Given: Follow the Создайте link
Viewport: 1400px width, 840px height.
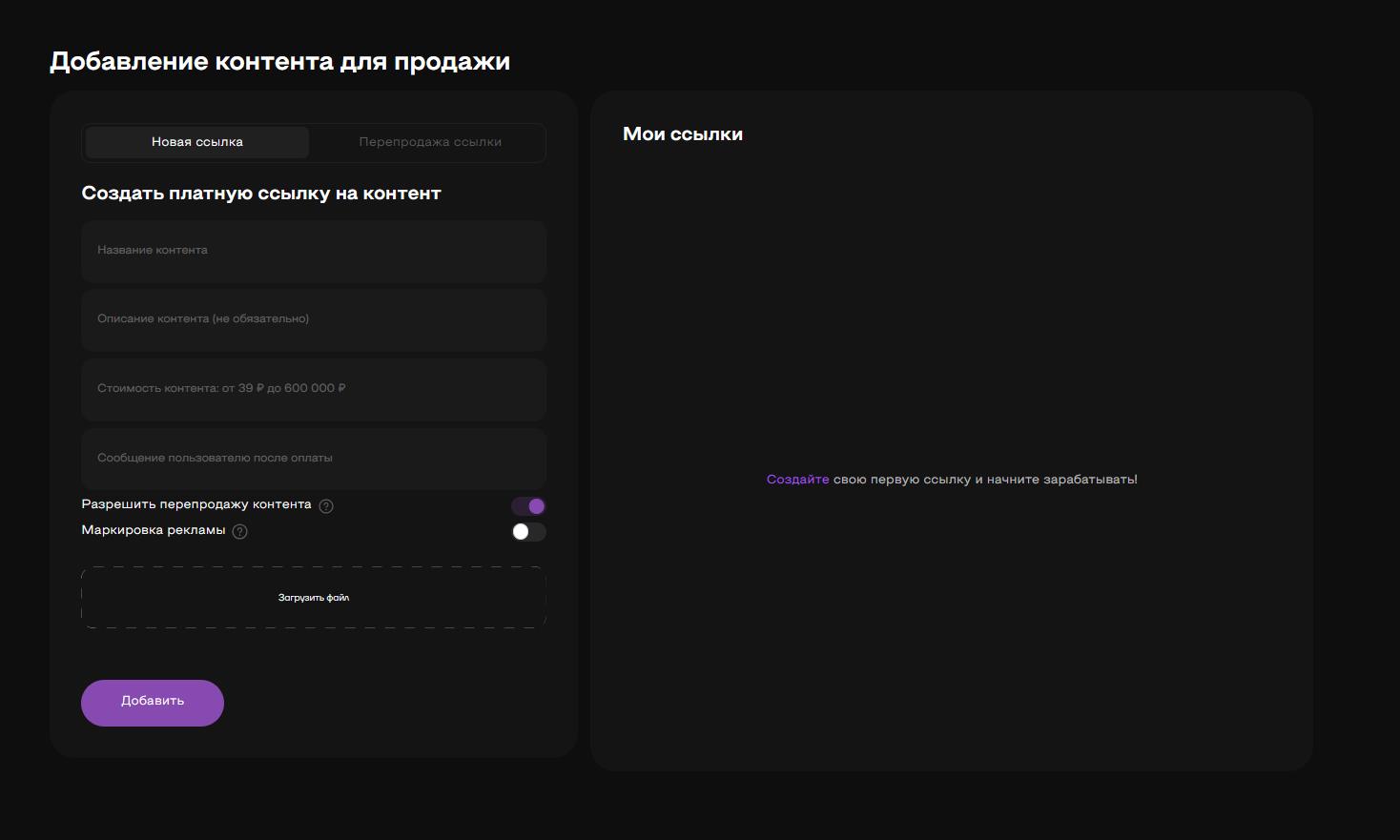Looking at the screenshot, I should (797, 480).
